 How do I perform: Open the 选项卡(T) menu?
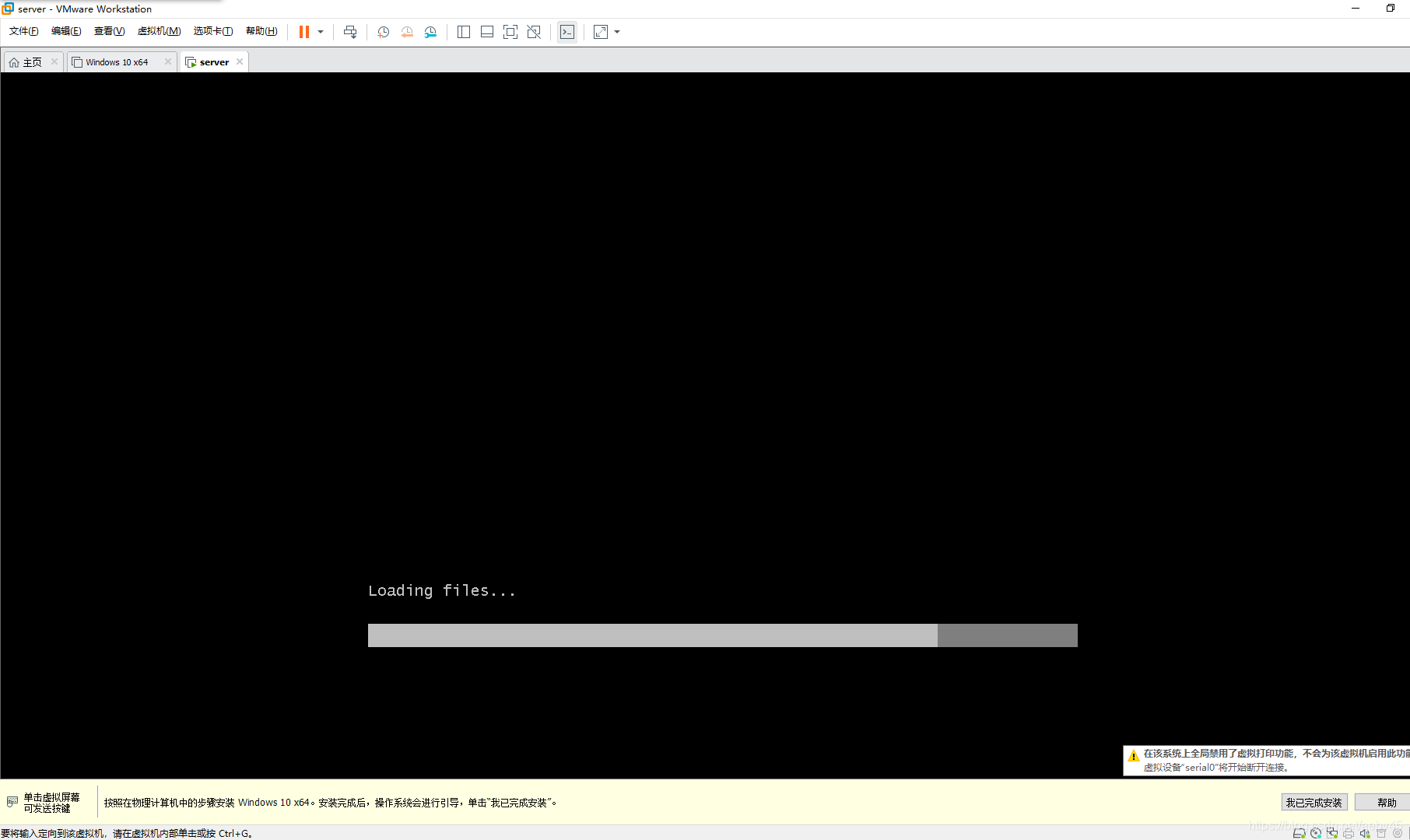click(213, 31)
